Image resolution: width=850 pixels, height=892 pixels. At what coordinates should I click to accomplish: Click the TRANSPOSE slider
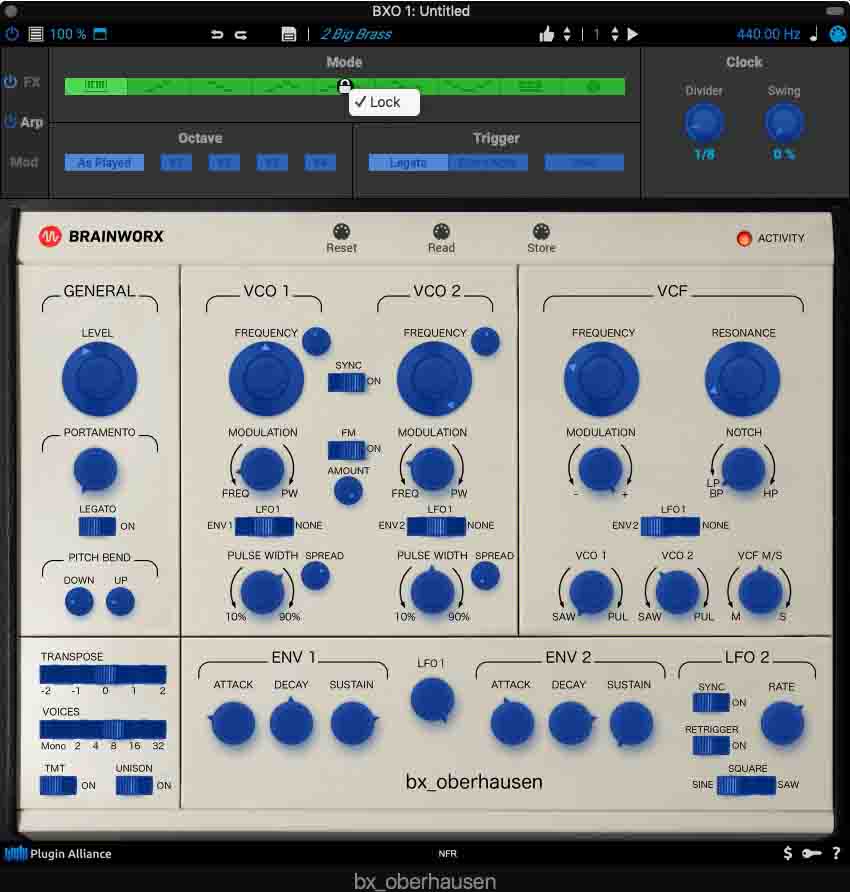point(103,674)
